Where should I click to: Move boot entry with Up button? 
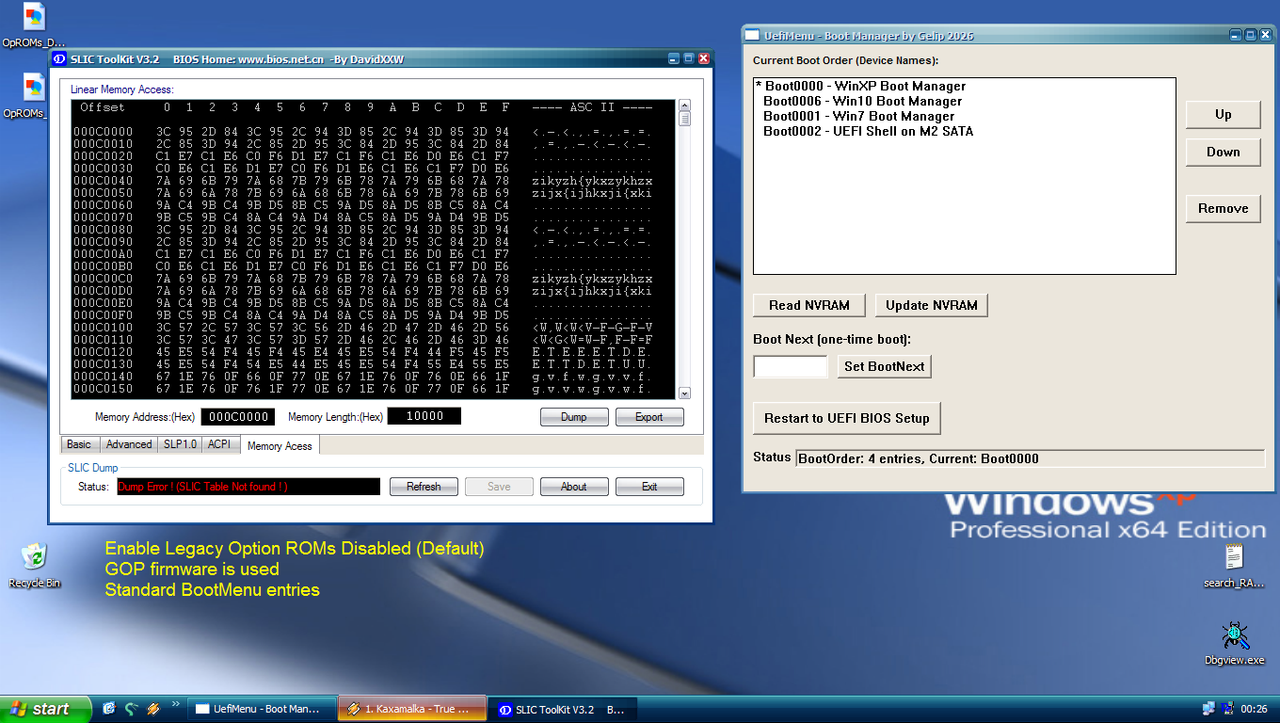(1223, 114)
